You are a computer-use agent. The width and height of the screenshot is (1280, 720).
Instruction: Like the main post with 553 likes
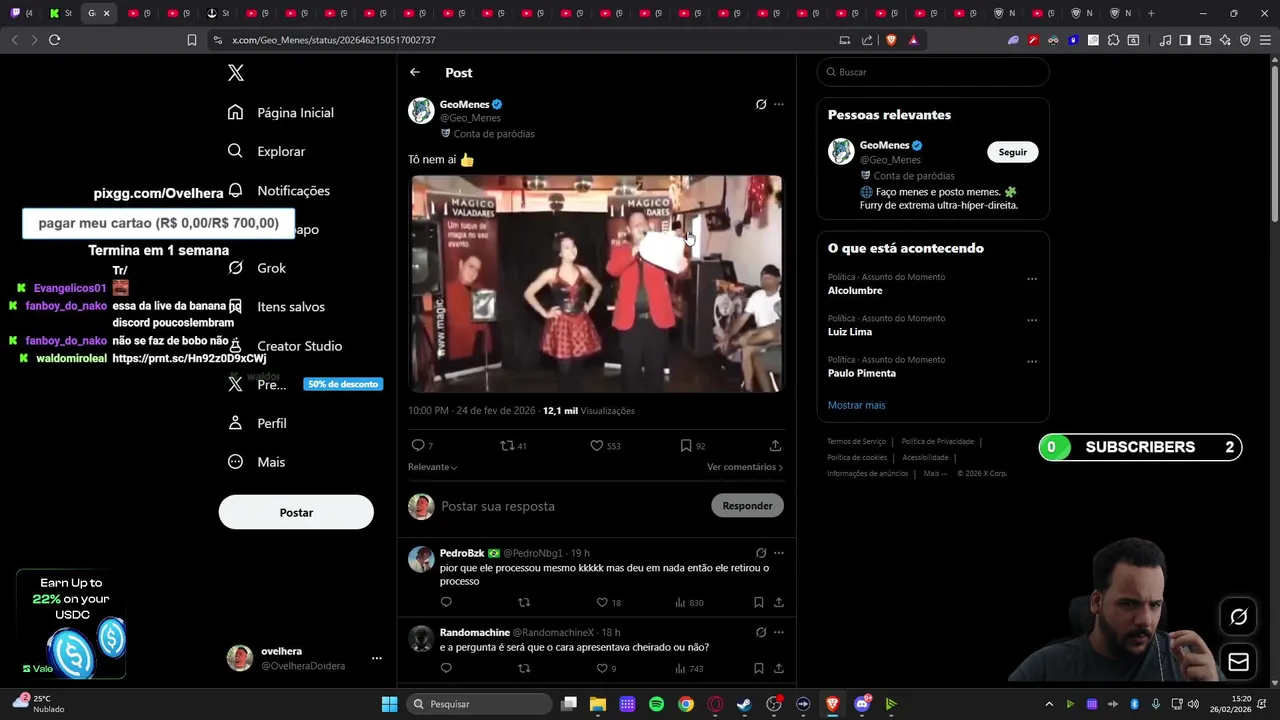coord(596,445)
